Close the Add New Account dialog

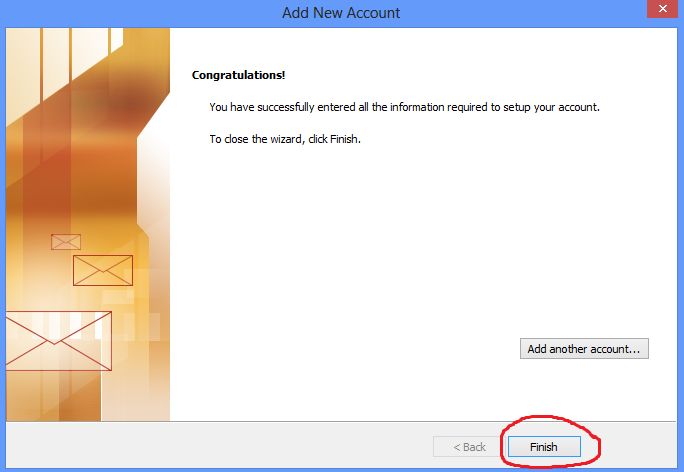[x=662, y=9]
